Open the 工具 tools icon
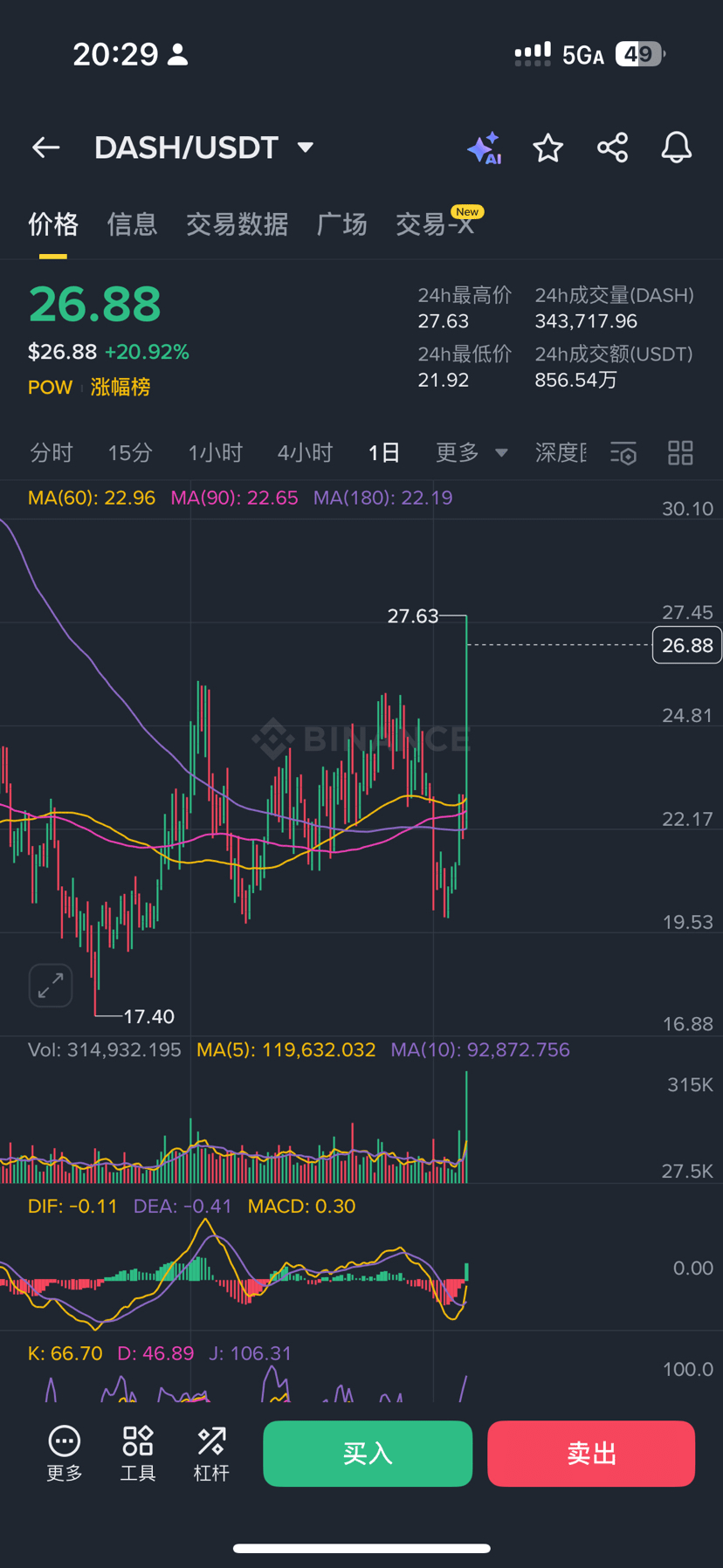 point(138,1453)
